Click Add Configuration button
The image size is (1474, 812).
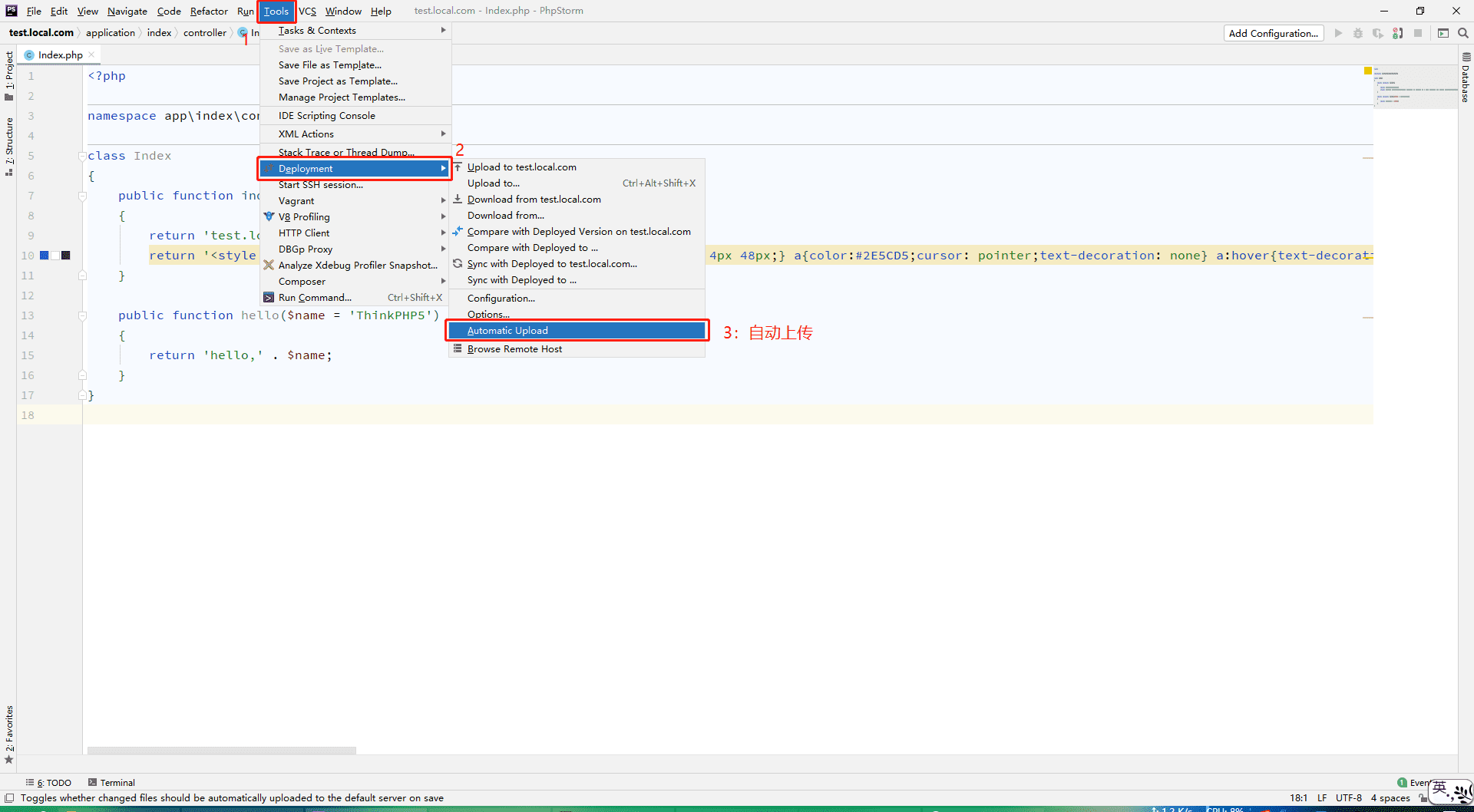coord(1273,33)
